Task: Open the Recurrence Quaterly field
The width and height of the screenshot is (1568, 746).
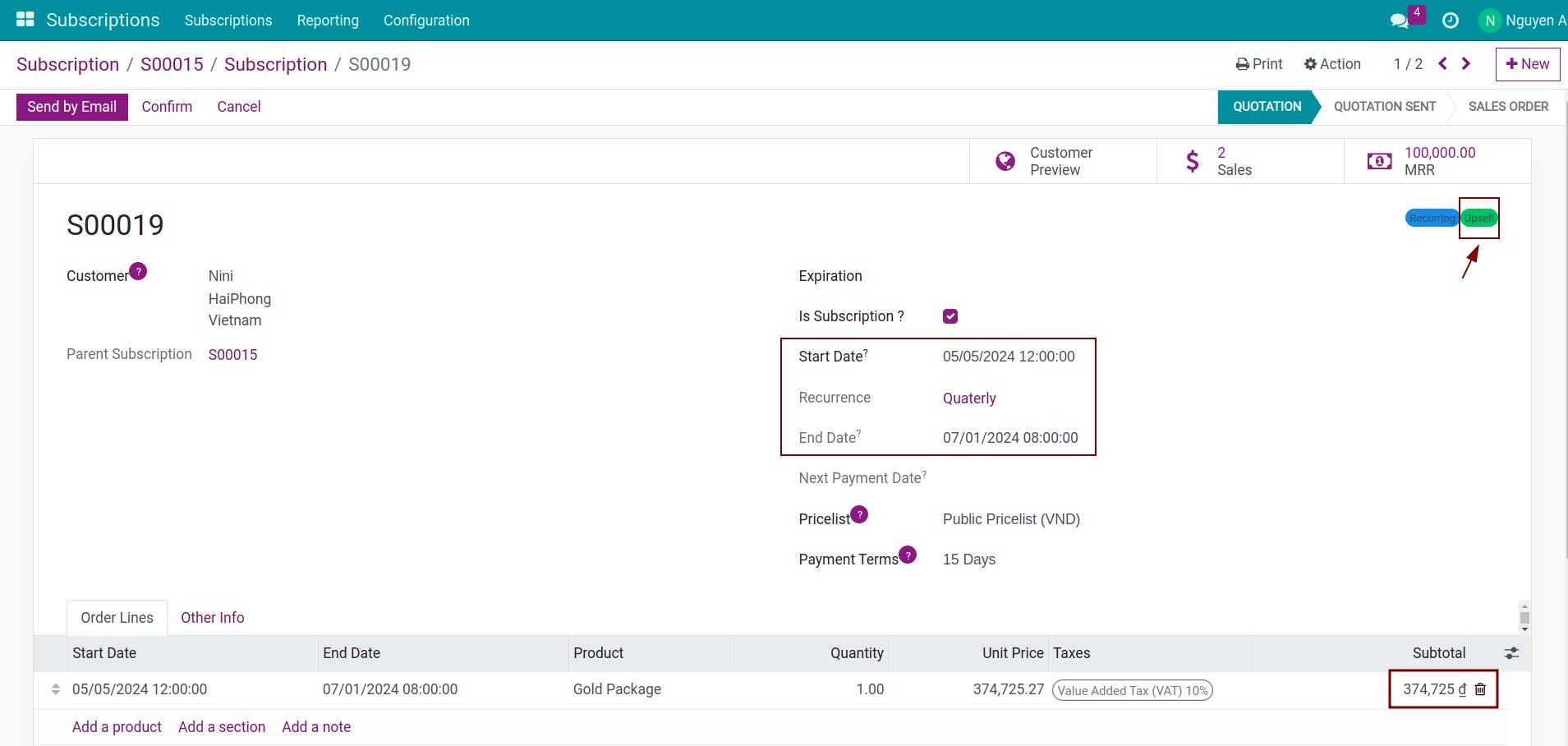Action: pos(969,398)
